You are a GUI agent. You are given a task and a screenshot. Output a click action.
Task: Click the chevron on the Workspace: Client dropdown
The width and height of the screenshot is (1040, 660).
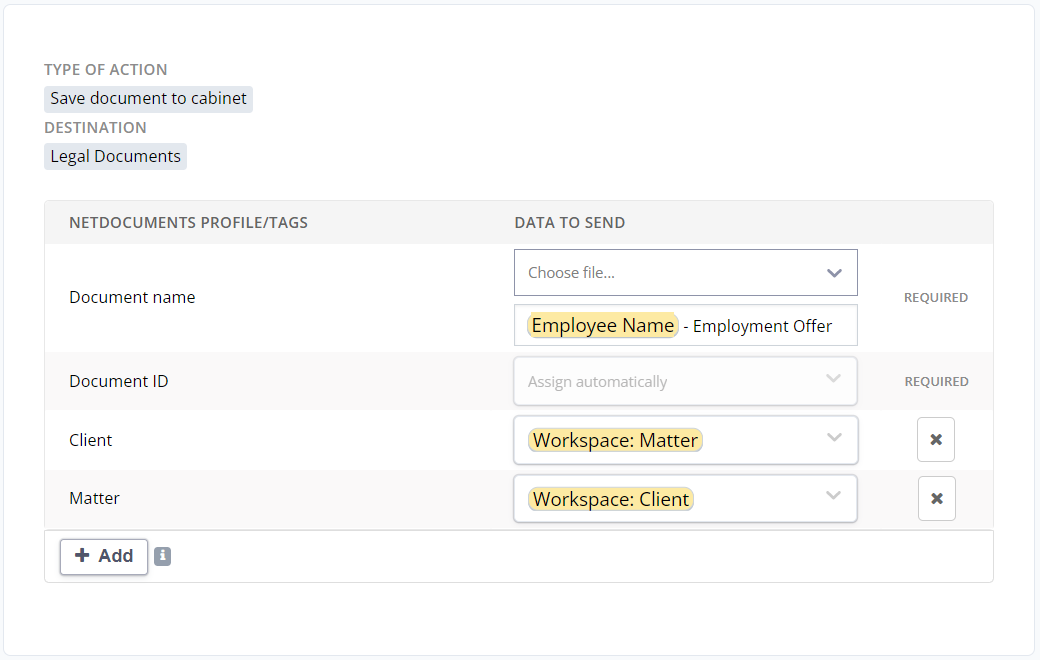tap(834, 498)
